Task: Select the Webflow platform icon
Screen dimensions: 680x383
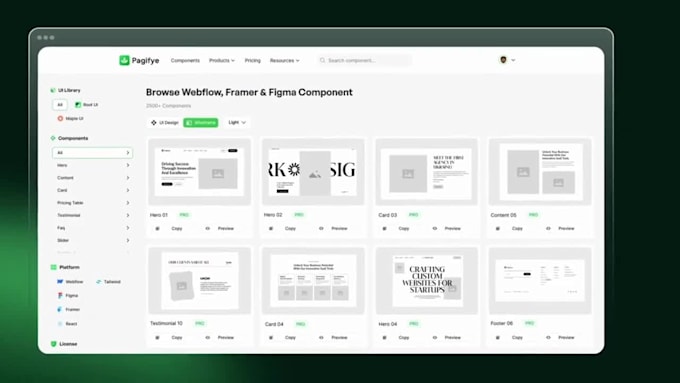Action: (60, 282)
